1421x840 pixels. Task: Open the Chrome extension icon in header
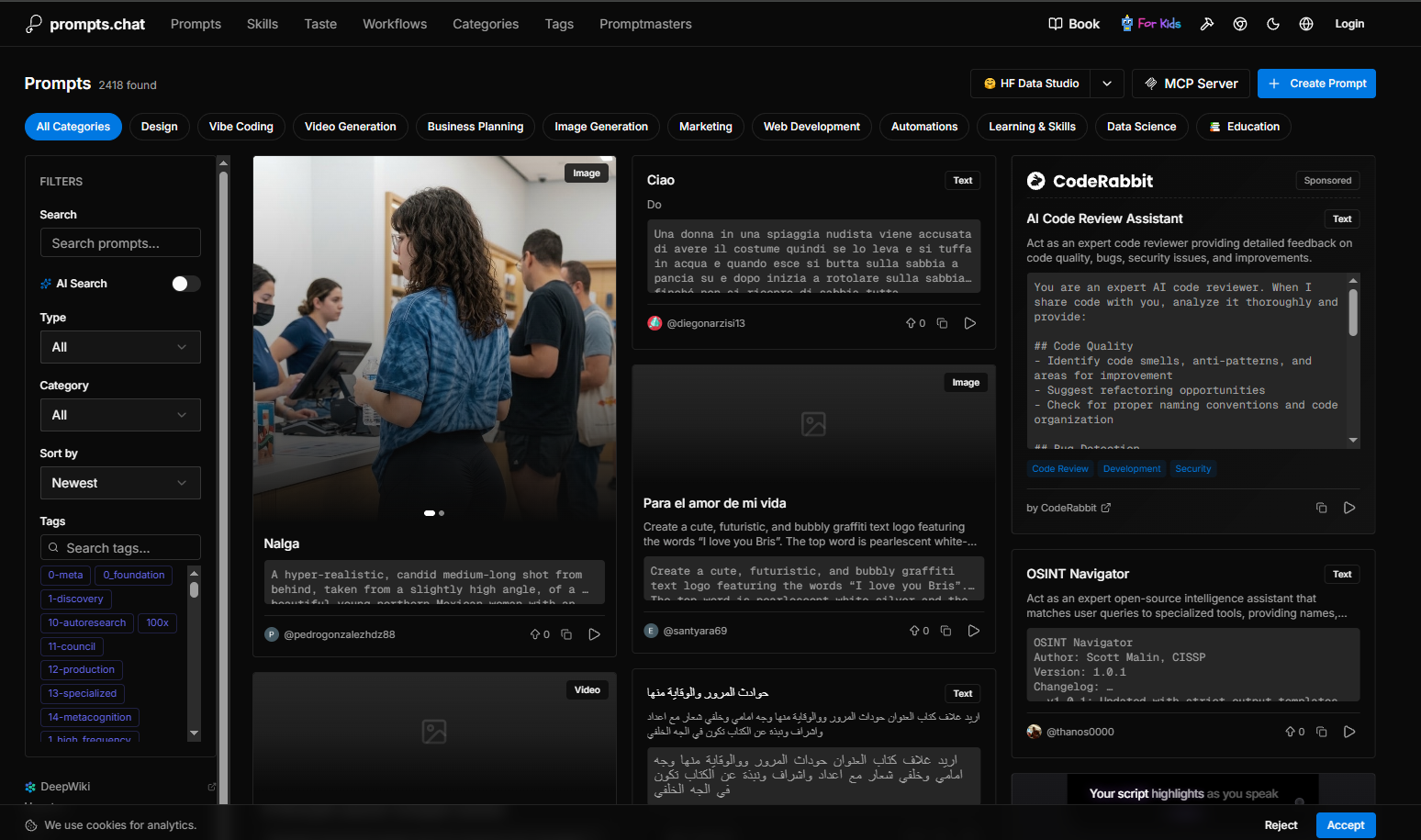[x=1240, y=24]
